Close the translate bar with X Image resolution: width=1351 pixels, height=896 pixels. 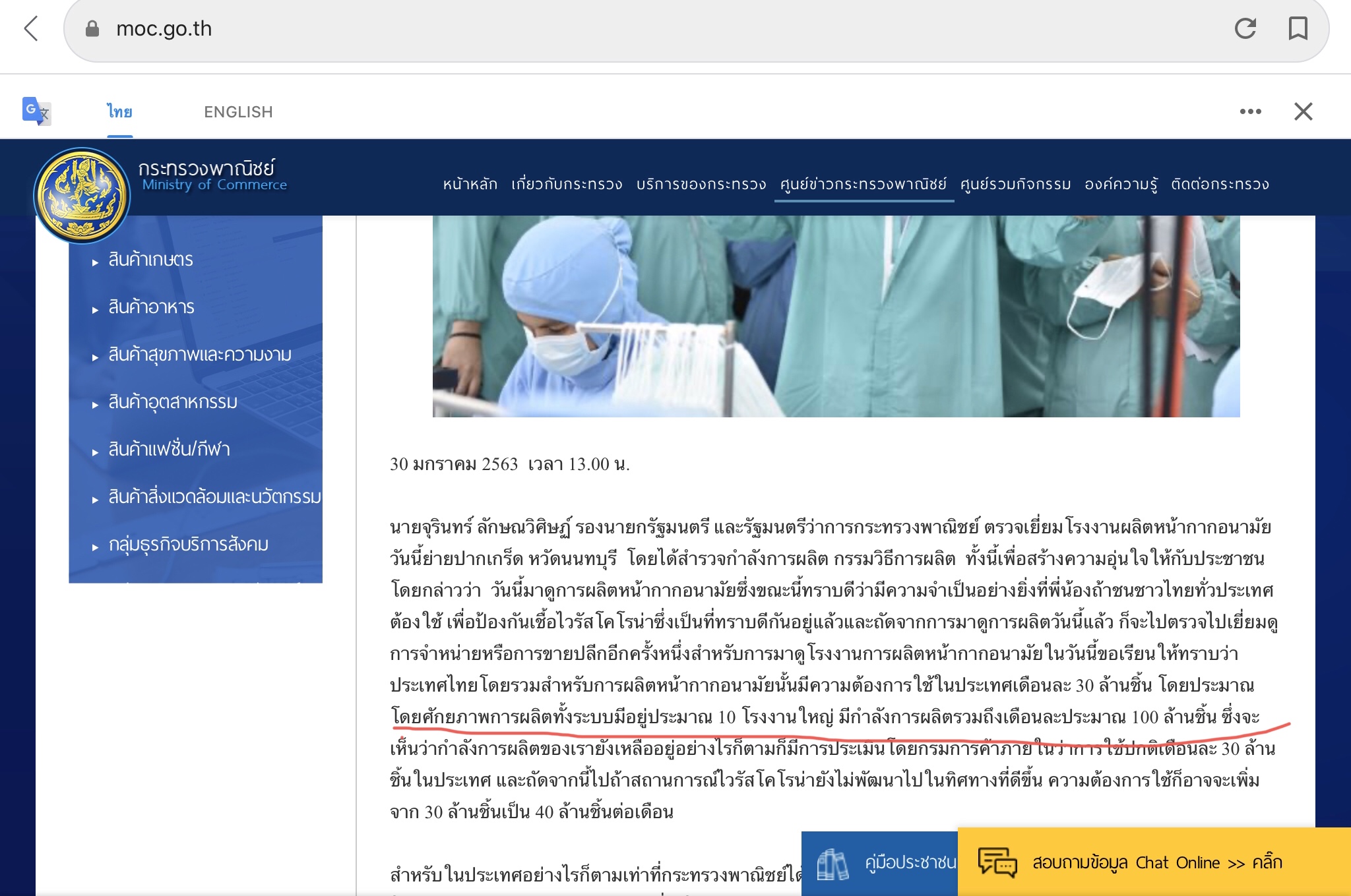1303,111
